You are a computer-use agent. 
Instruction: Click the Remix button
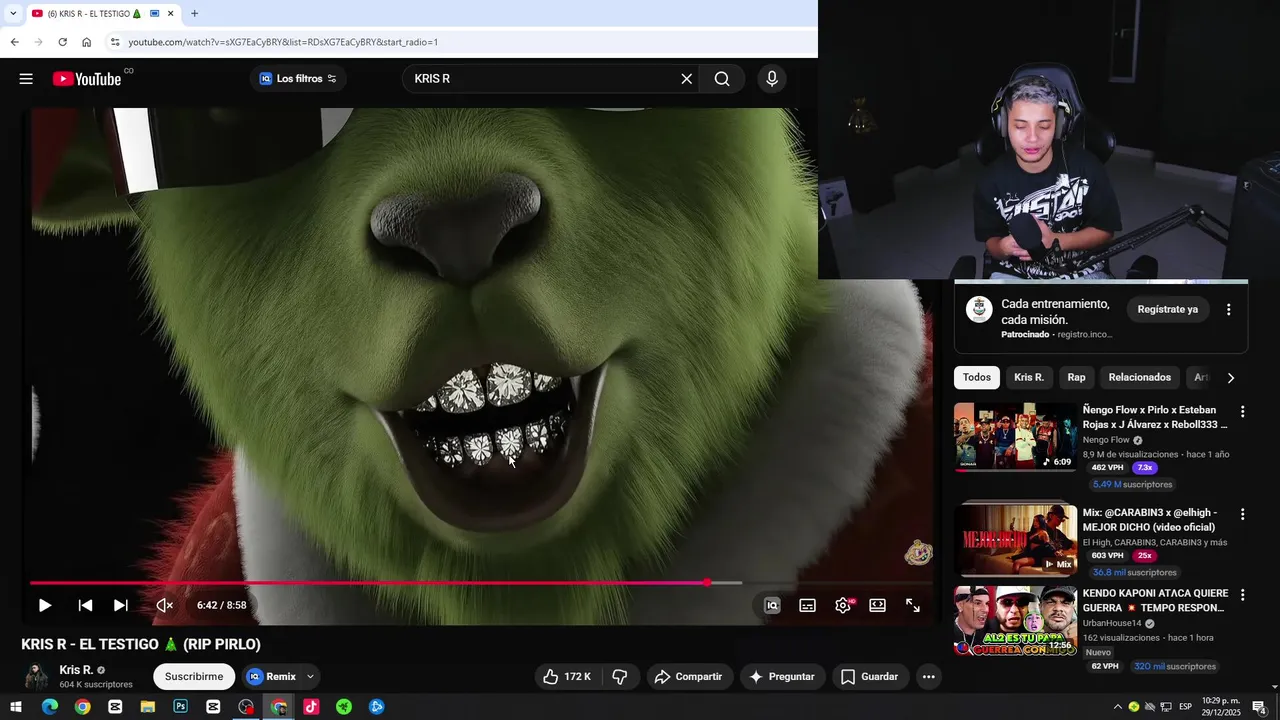271,677
